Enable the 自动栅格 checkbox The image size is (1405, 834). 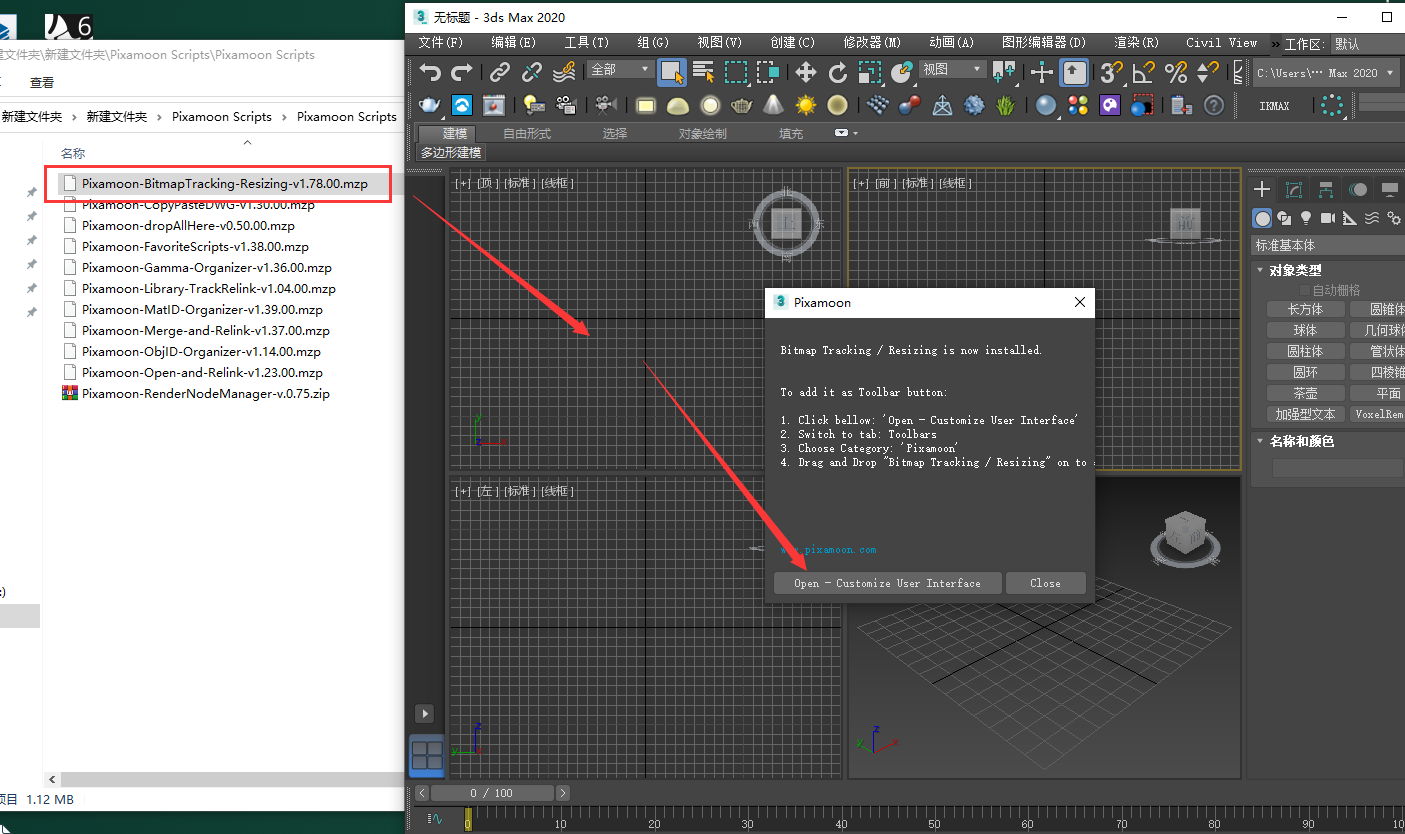point(1305,290)
